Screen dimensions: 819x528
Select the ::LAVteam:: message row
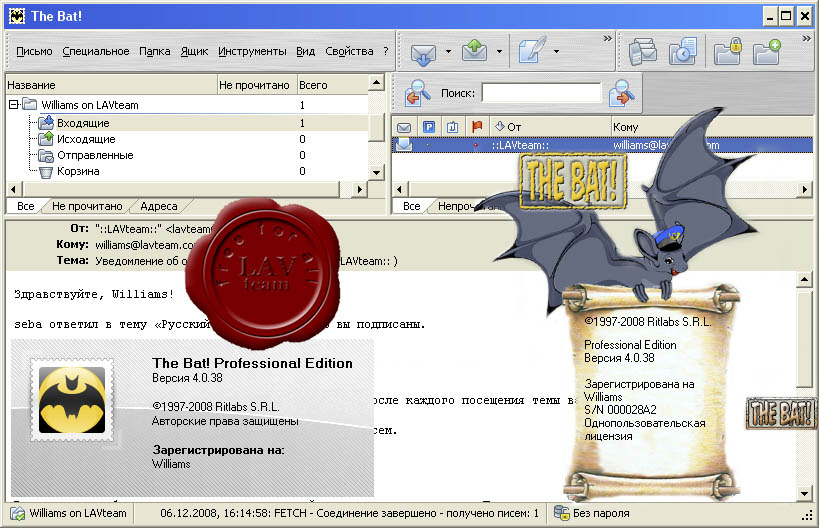point(602,145)
